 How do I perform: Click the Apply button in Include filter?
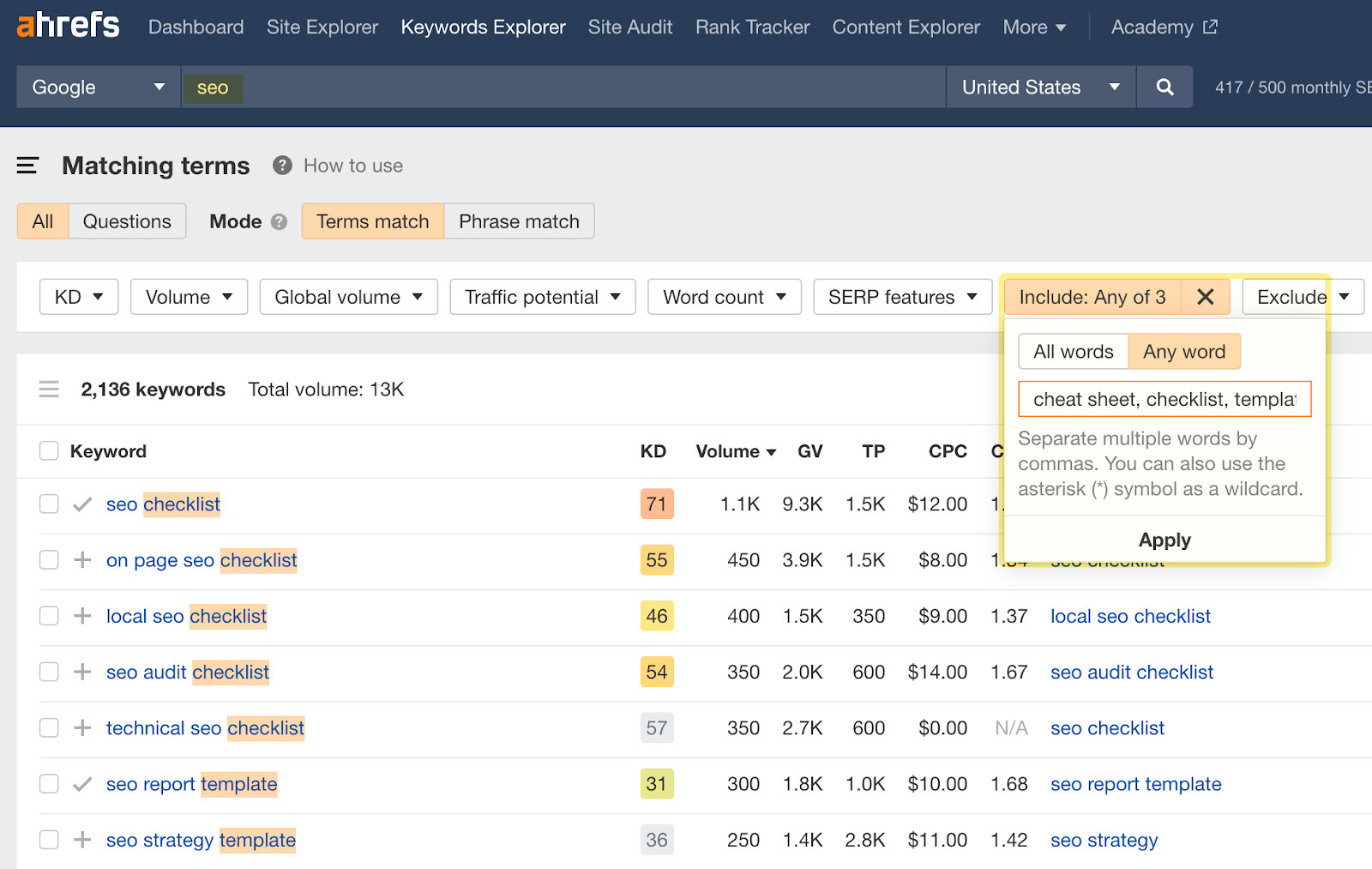1164,540
